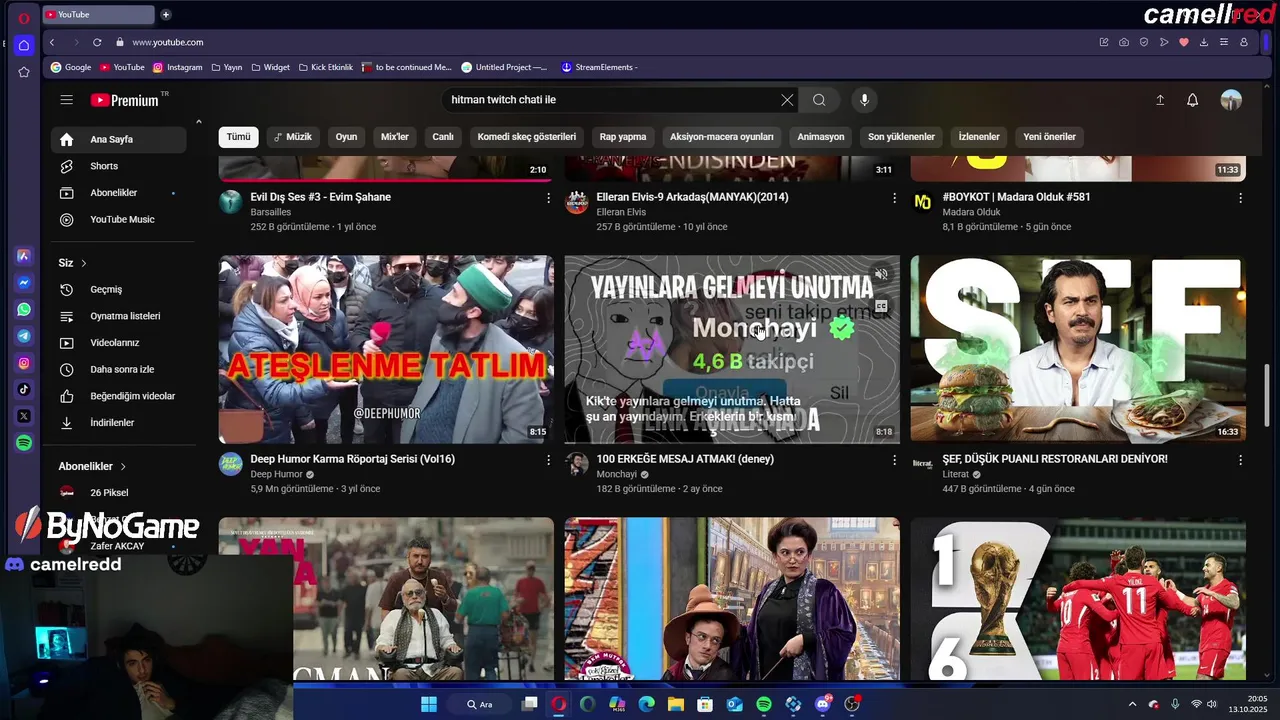This screenshot has height=720, width=1280.
Task: Open Opera easy setup sliders icon
Action: 1224,42
